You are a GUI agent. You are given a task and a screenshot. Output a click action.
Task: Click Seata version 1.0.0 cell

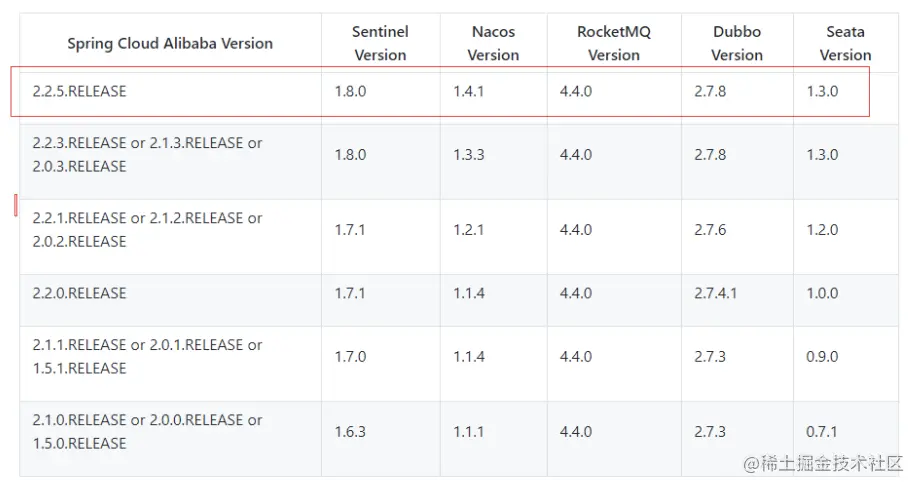822,293
